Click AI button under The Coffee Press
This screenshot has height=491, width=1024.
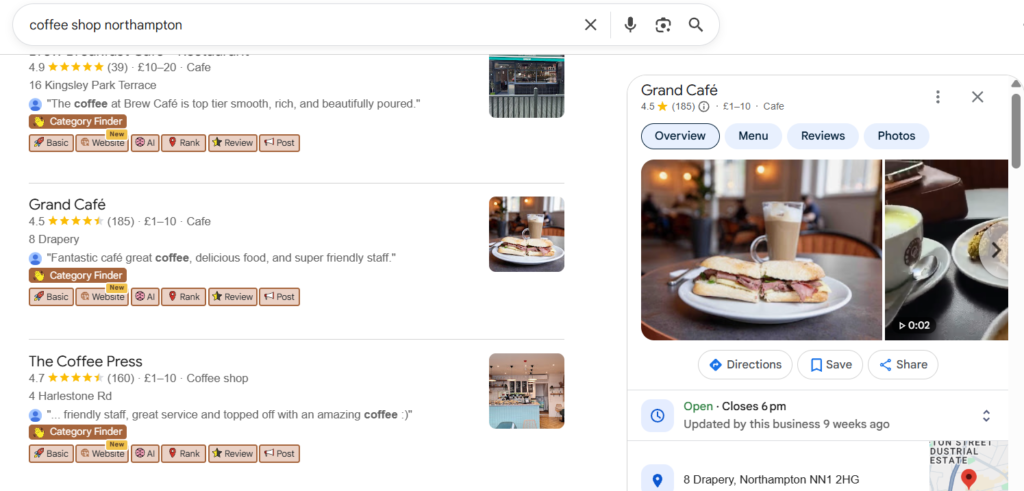pyautogui.click(x=145, y=453)
